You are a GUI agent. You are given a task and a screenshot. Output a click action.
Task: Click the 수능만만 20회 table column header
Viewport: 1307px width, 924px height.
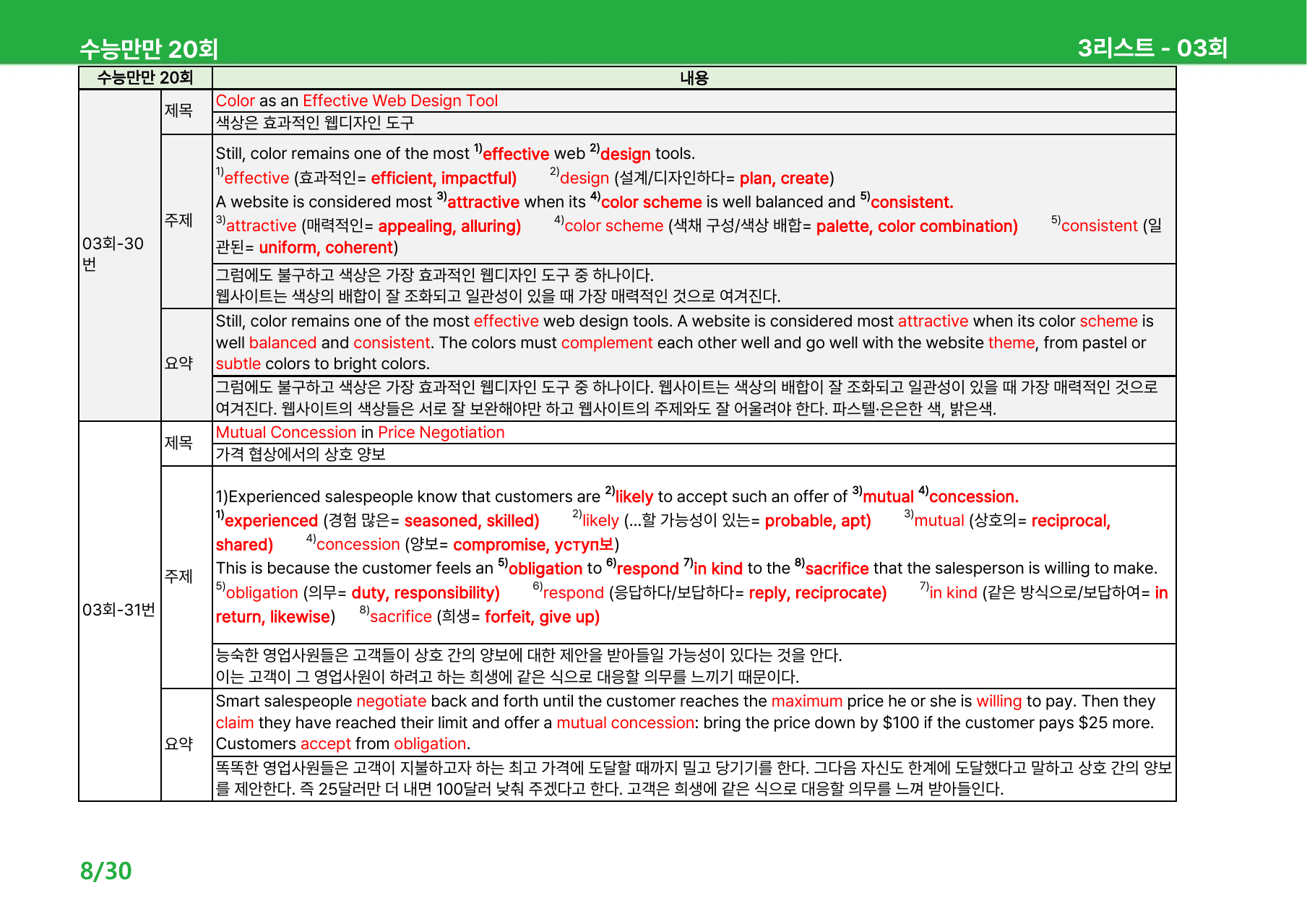coord(145,78)
